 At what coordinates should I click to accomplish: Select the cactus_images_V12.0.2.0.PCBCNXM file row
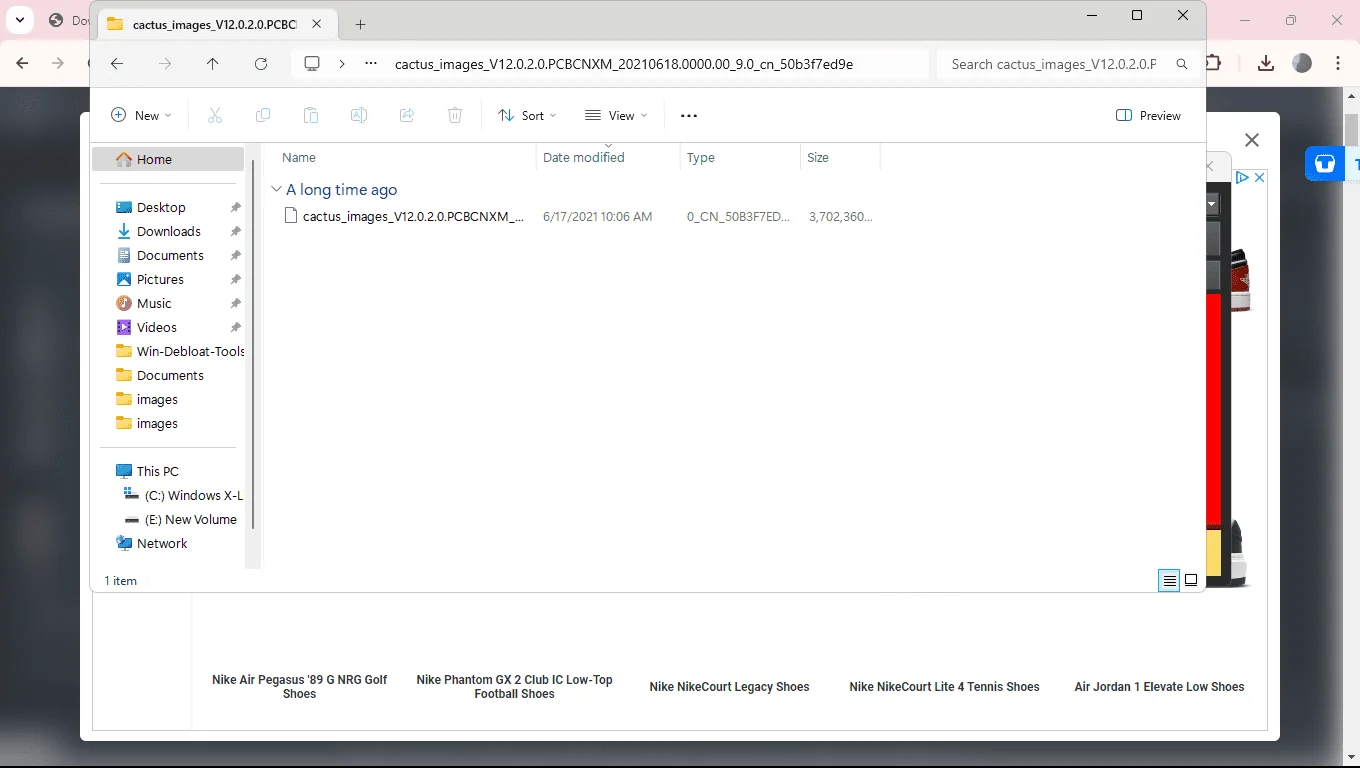point(577,216)
